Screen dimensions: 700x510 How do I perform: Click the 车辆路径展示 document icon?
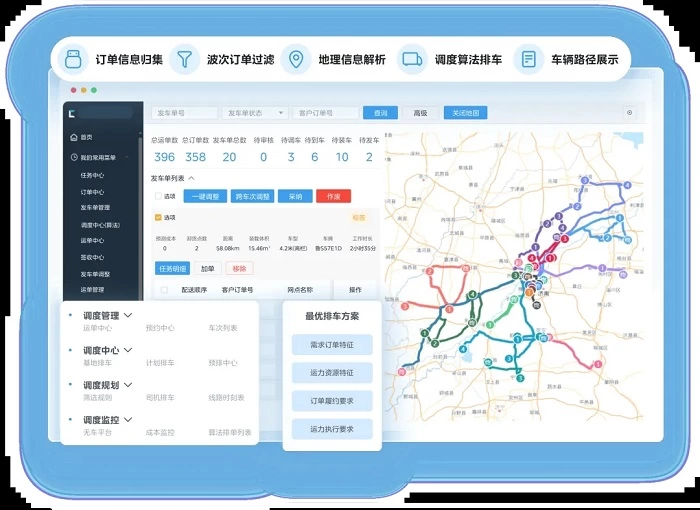coord(528,59)
